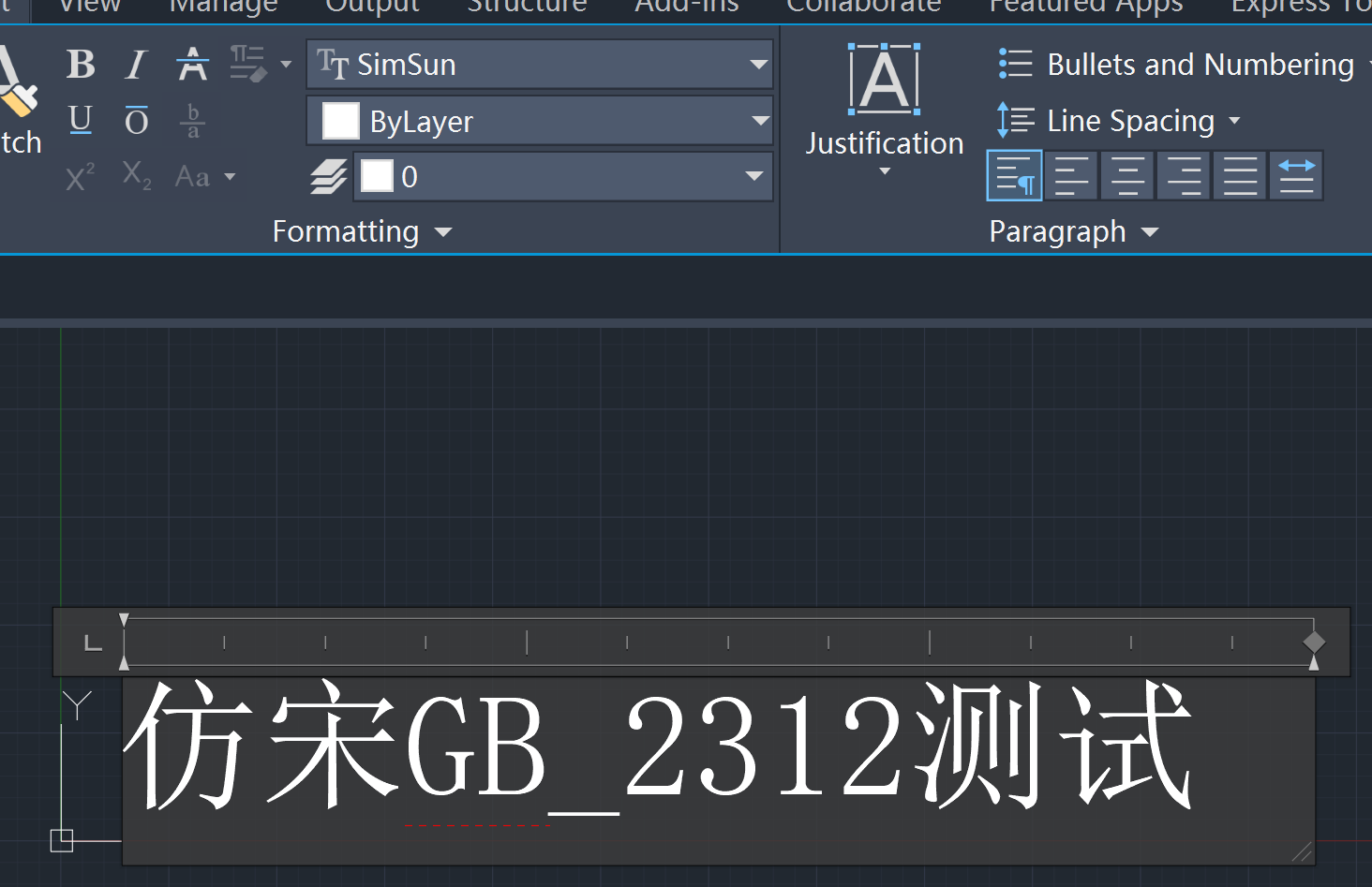Open the Structure ribbon tab
The height and width of the screenshot is (887, 1372).
[x=527, y=7]
